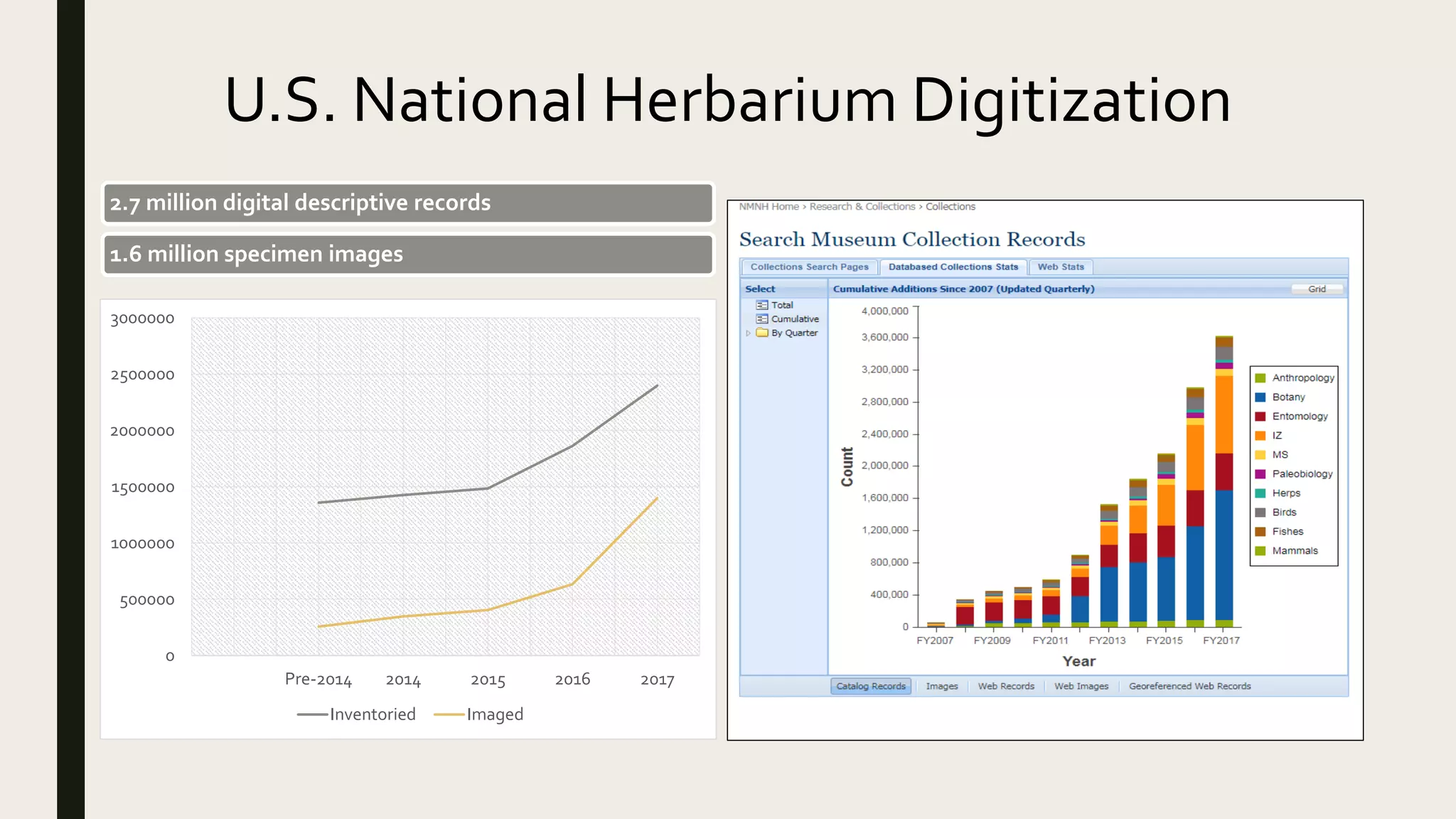
Task: Follow the Research & Collections breadcrumb link
Action: pos(862,207)
